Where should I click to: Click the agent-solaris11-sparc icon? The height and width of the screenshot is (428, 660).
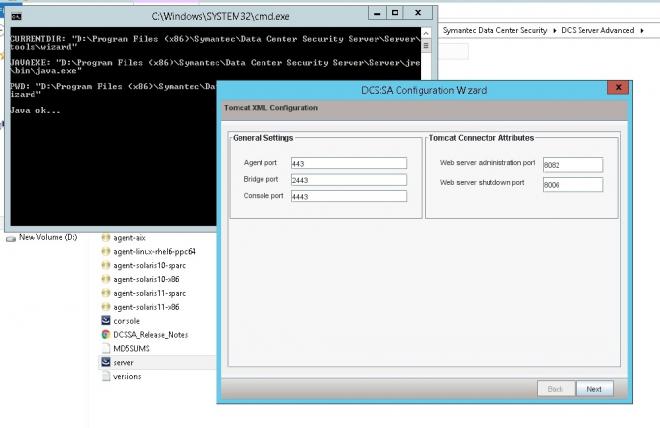(x=106, y=293)
